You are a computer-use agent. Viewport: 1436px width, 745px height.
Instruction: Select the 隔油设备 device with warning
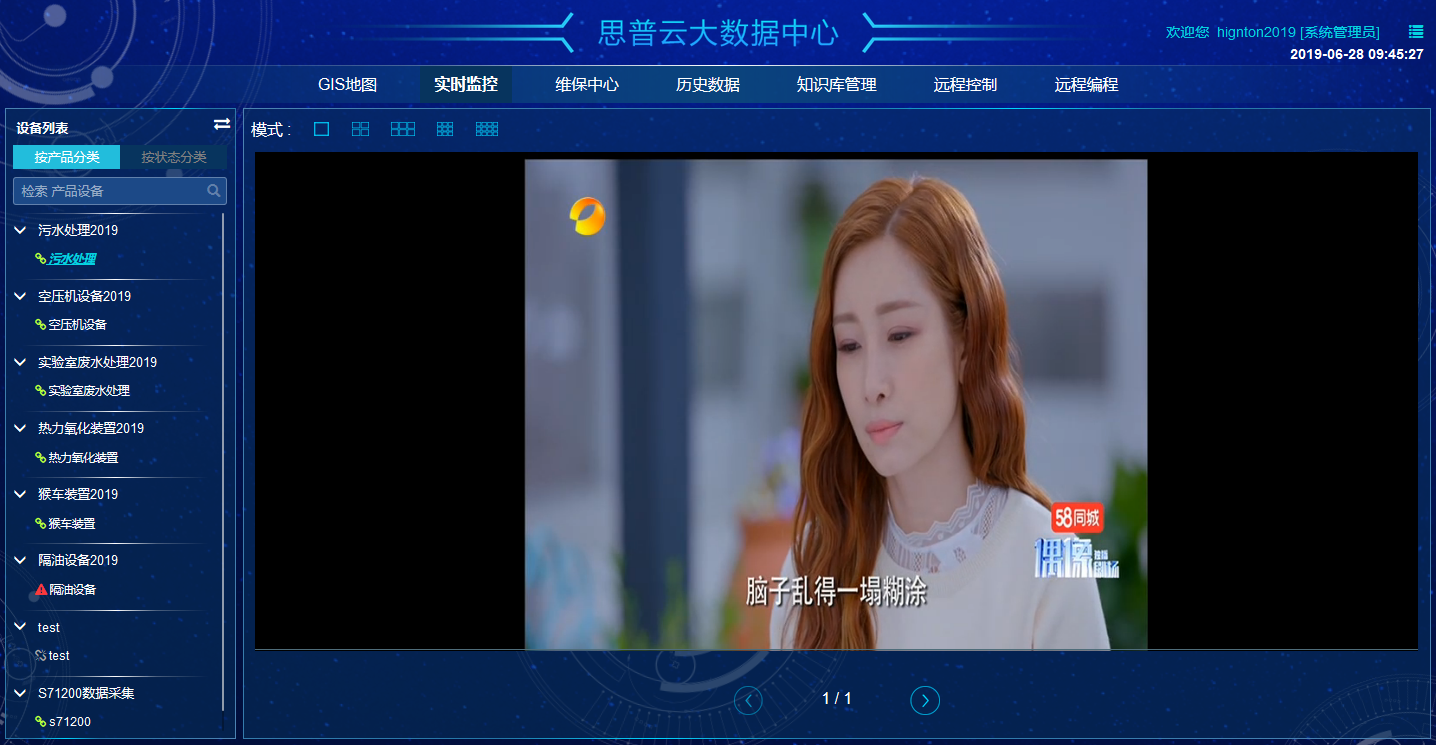(72, 590)
